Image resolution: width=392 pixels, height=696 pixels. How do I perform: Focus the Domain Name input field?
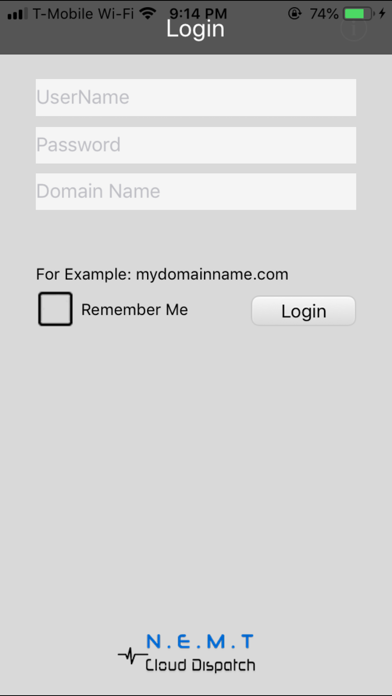tap(196, 191)
